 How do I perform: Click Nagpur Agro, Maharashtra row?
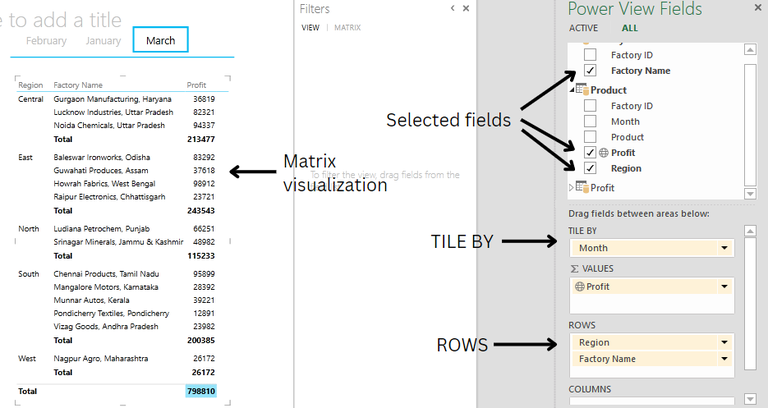coord(100,359)
